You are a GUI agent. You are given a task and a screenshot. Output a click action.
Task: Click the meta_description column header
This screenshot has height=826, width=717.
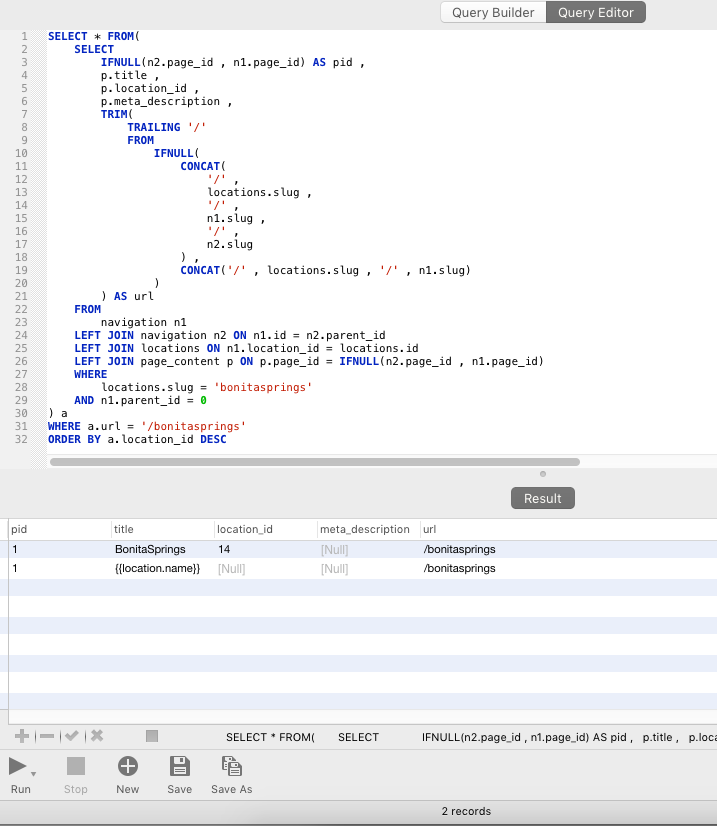pyautogui.click(x=365, y=529)
